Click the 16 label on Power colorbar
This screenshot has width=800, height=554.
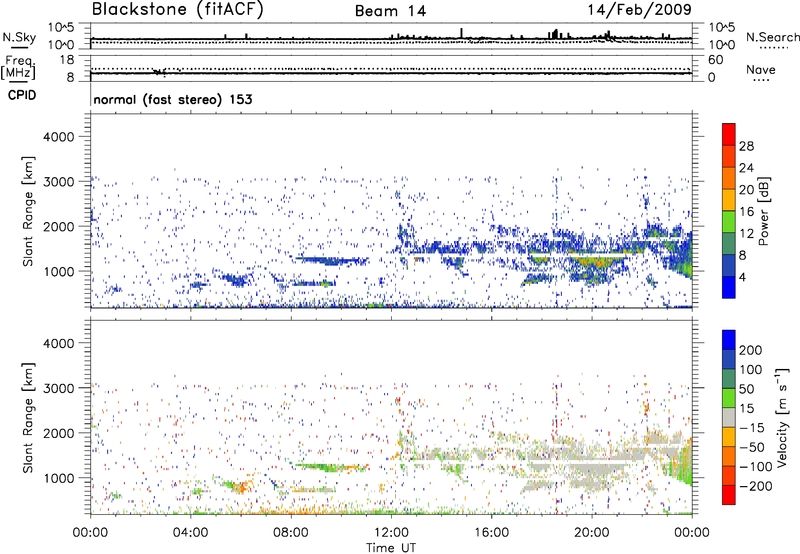(746, 212)
